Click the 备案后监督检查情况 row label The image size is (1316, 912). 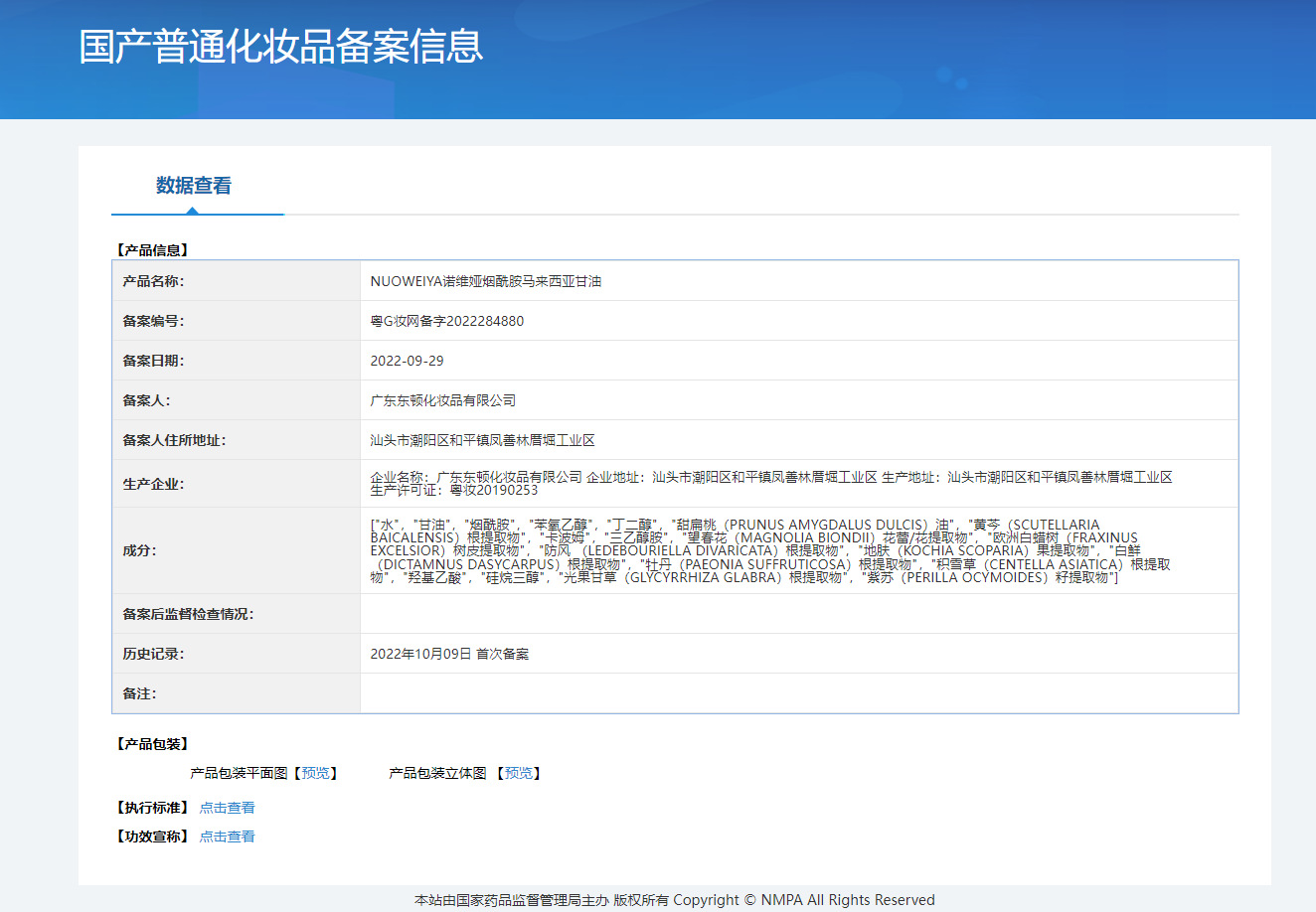(188, 614)
